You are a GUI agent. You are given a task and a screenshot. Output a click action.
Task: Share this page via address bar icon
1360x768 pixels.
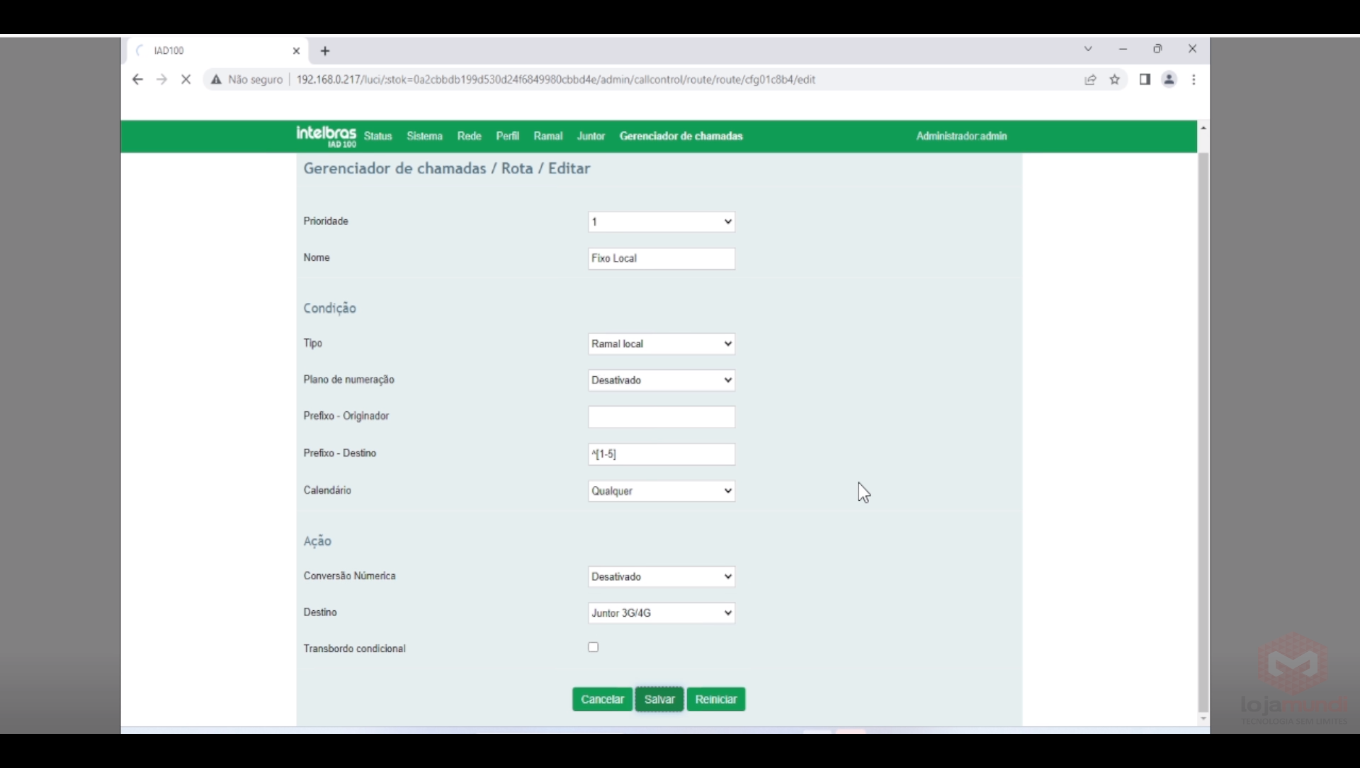[1090, 79]
